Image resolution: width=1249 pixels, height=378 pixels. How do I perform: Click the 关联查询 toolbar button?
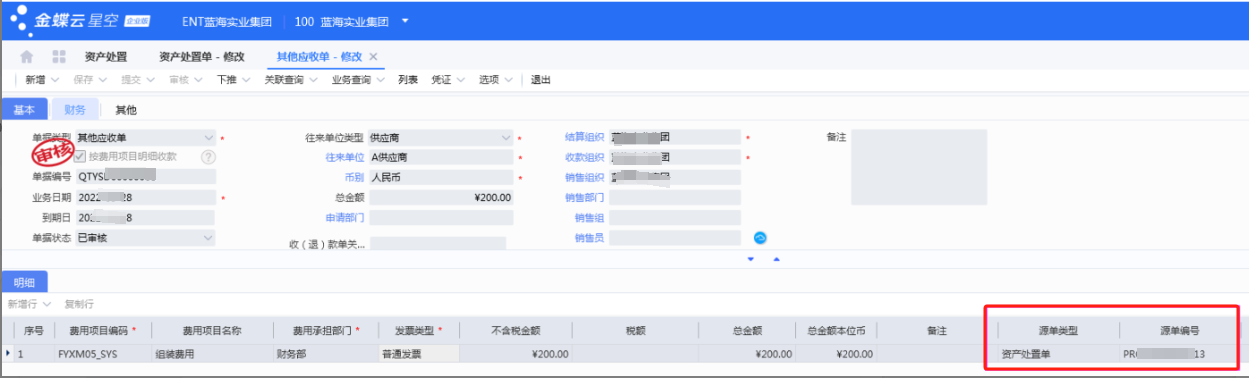(x=284, y=80)
